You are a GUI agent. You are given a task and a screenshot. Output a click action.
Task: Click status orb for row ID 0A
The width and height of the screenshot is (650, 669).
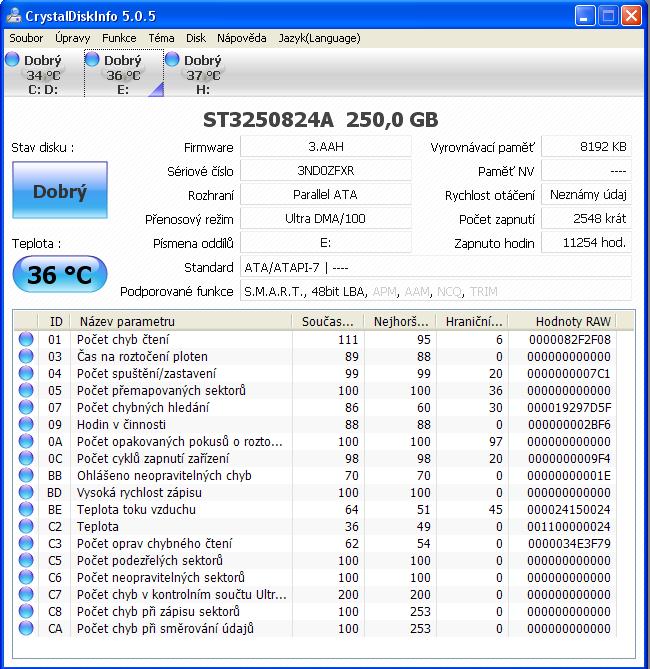click(x=26, y=441)
